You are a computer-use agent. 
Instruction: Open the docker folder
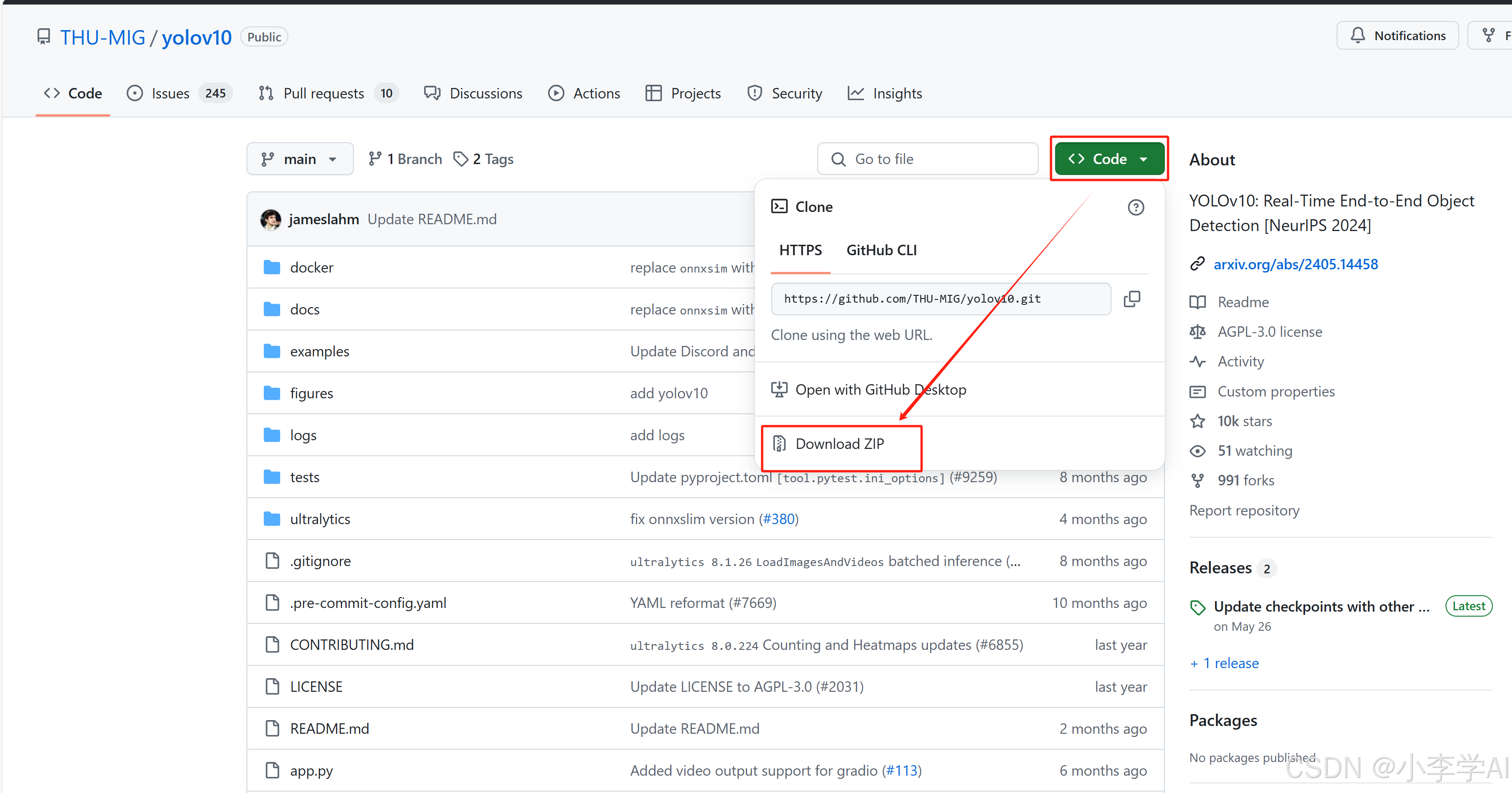pyautogui.click(x=311, y=267)
